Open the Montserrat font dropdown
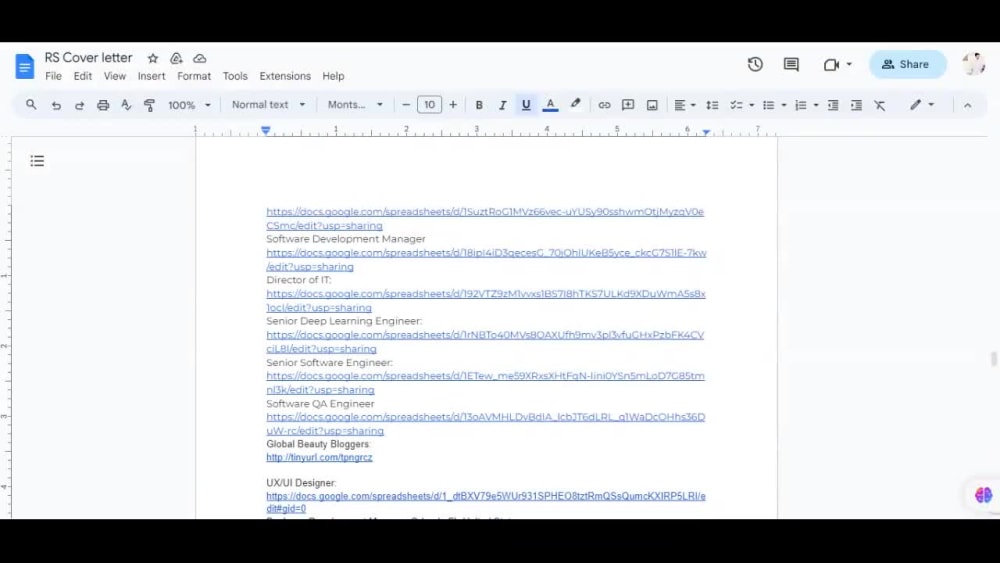 pyautogui.click(x=355, y=105)
